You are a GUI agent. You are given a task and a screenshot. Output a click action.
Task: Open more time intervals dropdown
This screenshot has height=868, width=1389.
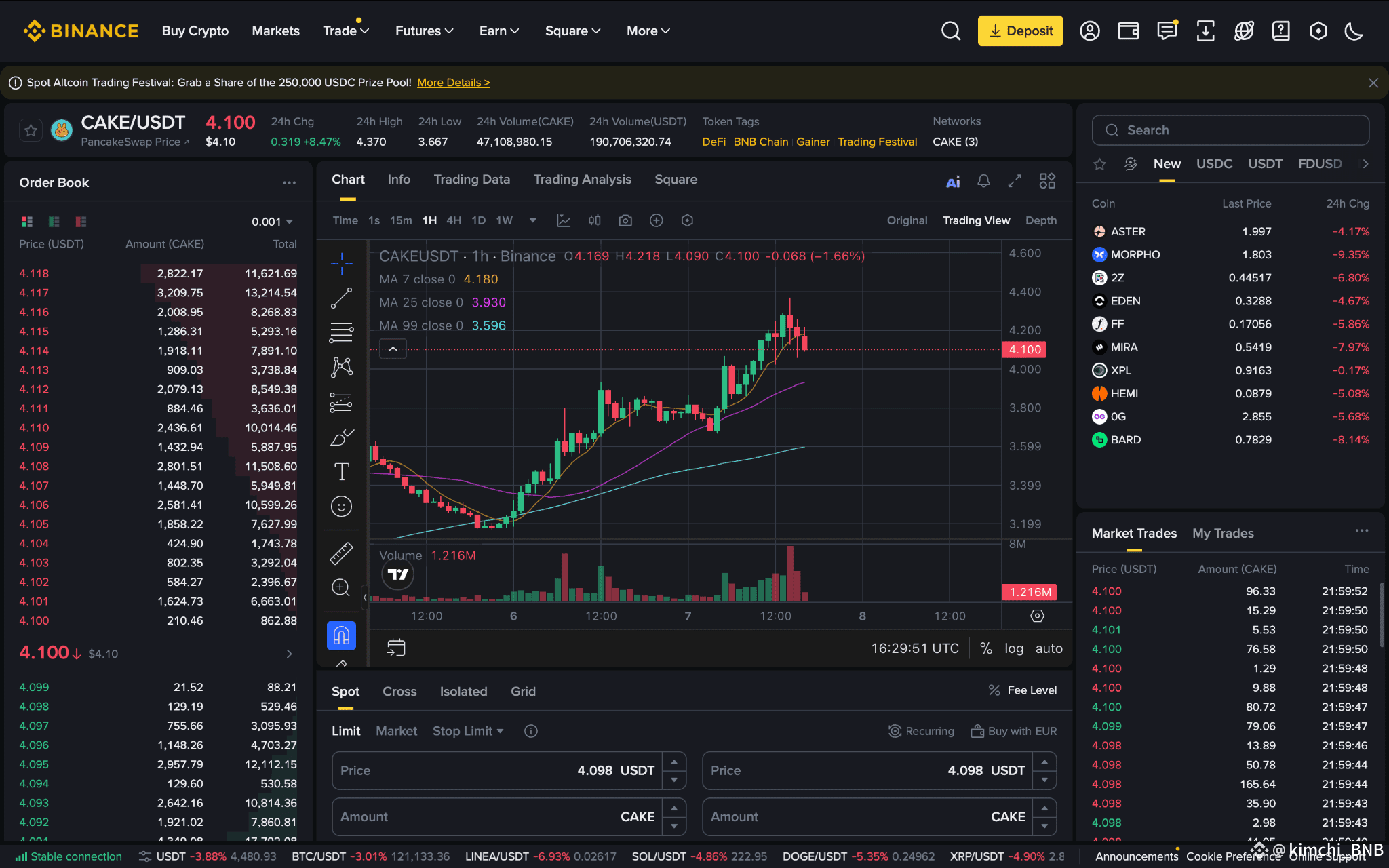click(533, 220)
